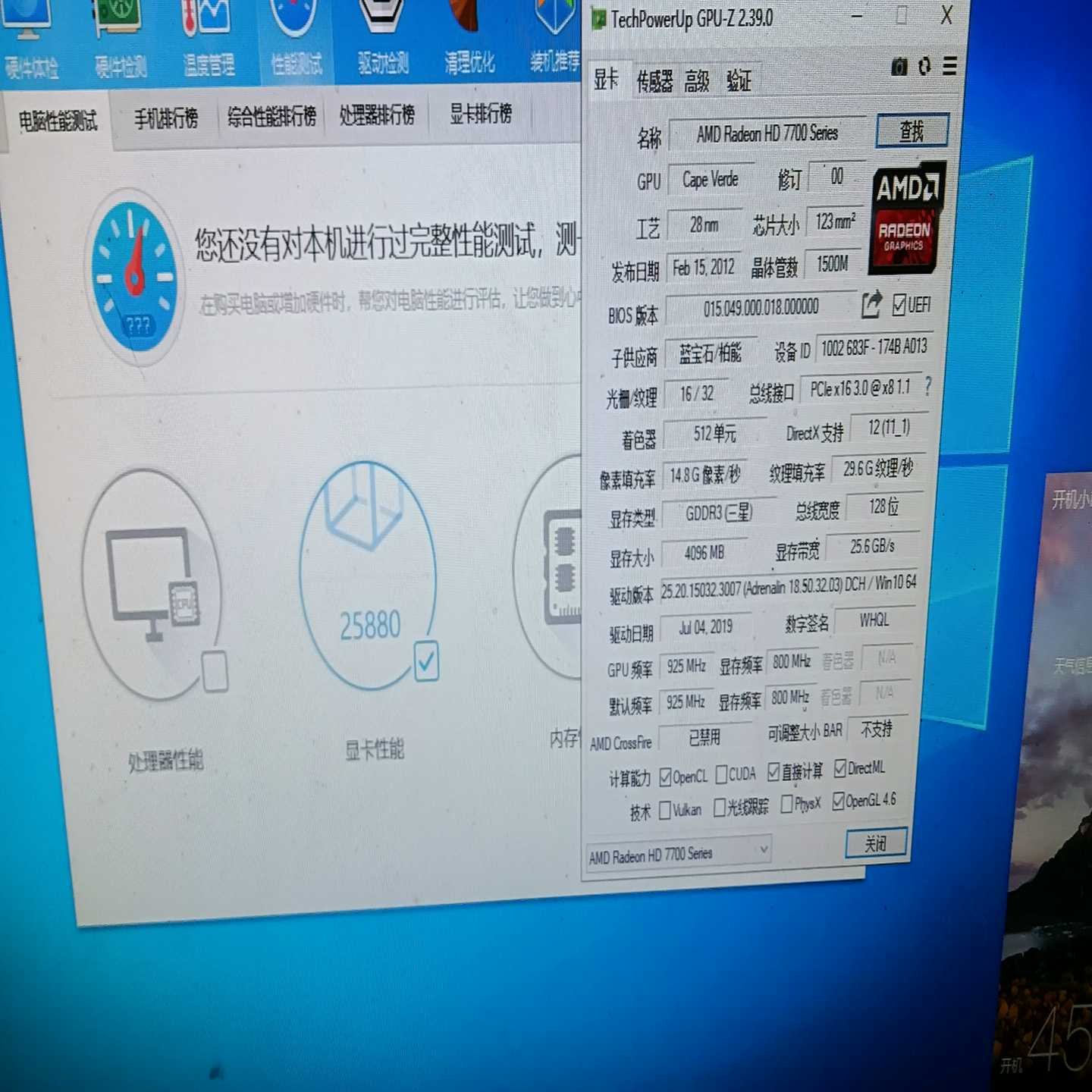Click the driver version 25.20.15032.3007 field
The width and height of the screenshot is (1092, 1092).
[x=789, y=586]
